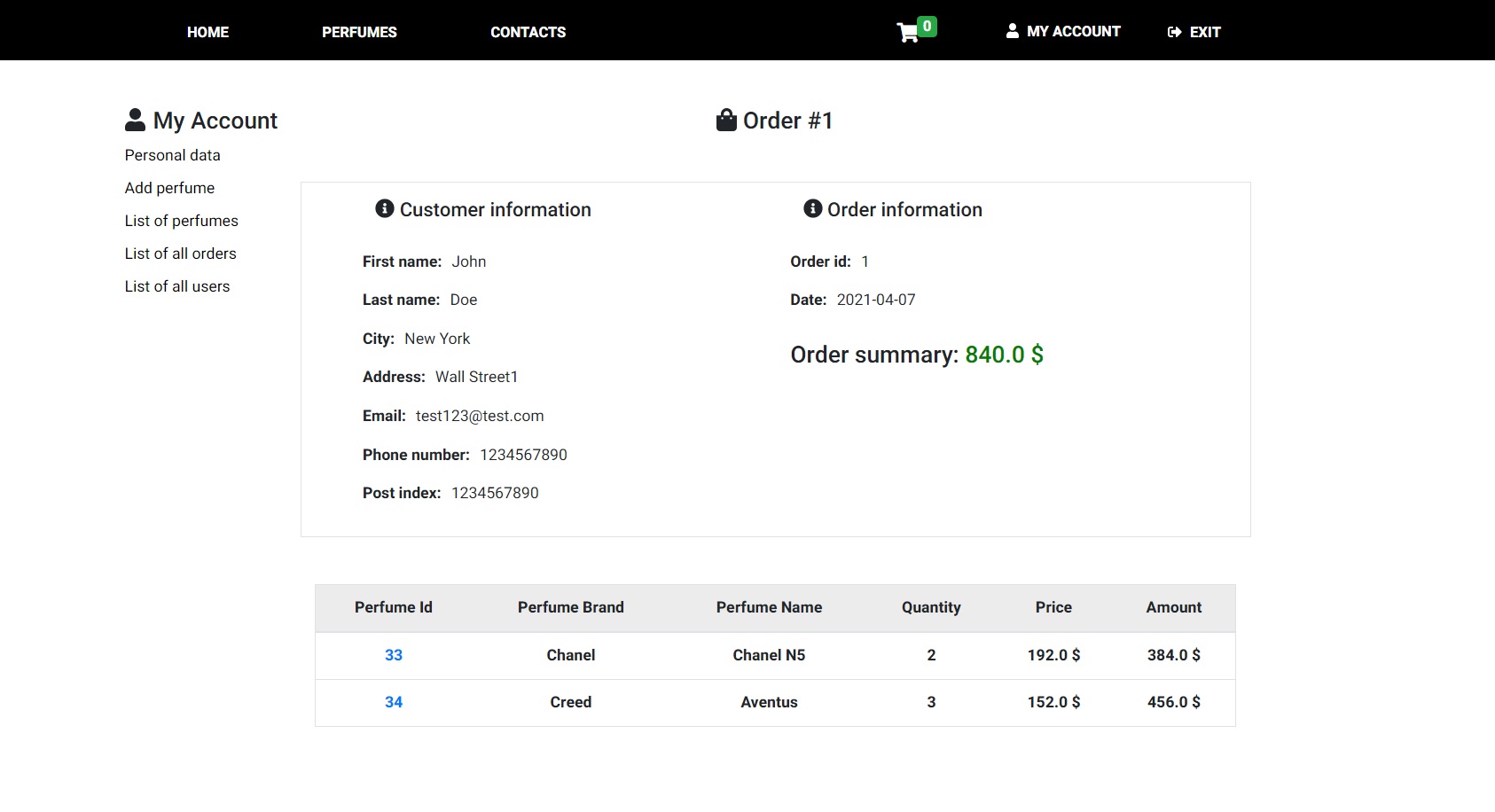Viewport: 1495px width, 812px height.
Task: Click the exit arrow icon
Action: [x=1174, y=32]
